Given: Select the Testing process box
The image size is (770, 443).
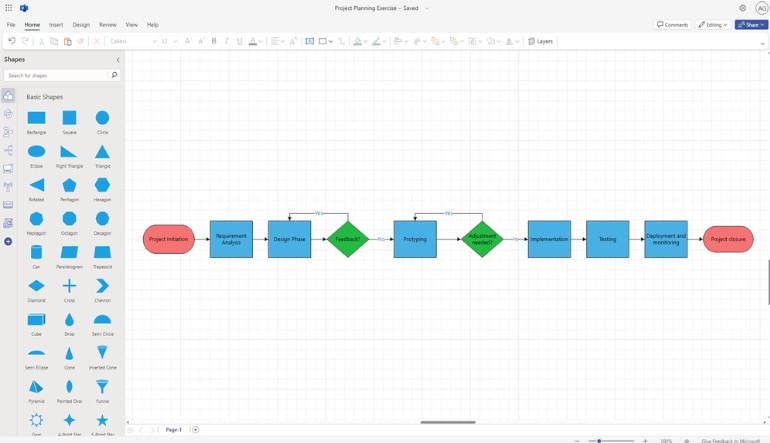Looking at the screenshot, I should 607,239.
